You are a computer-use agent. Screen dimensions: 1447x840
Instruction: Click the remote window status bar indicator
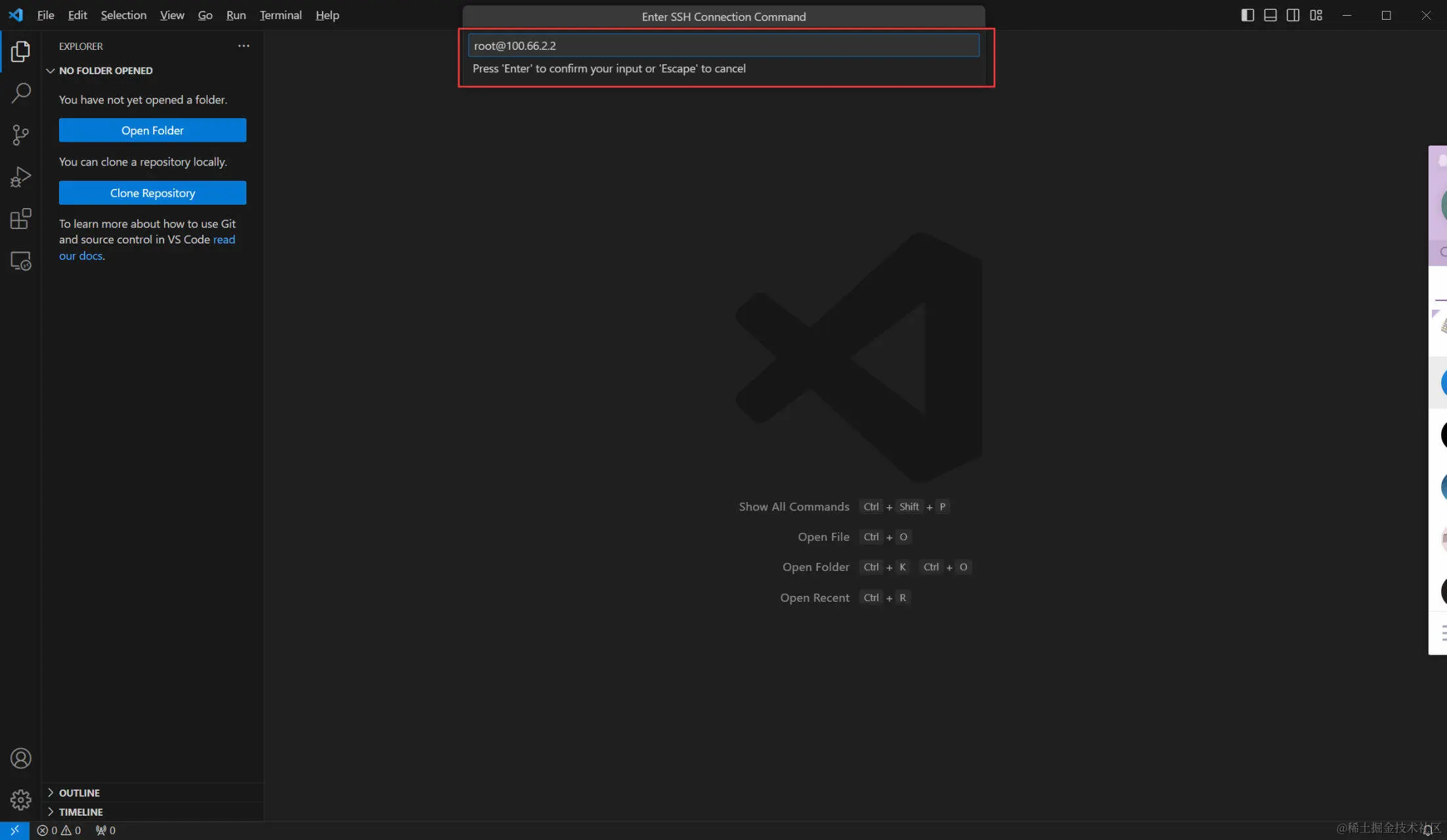(14, 830)
